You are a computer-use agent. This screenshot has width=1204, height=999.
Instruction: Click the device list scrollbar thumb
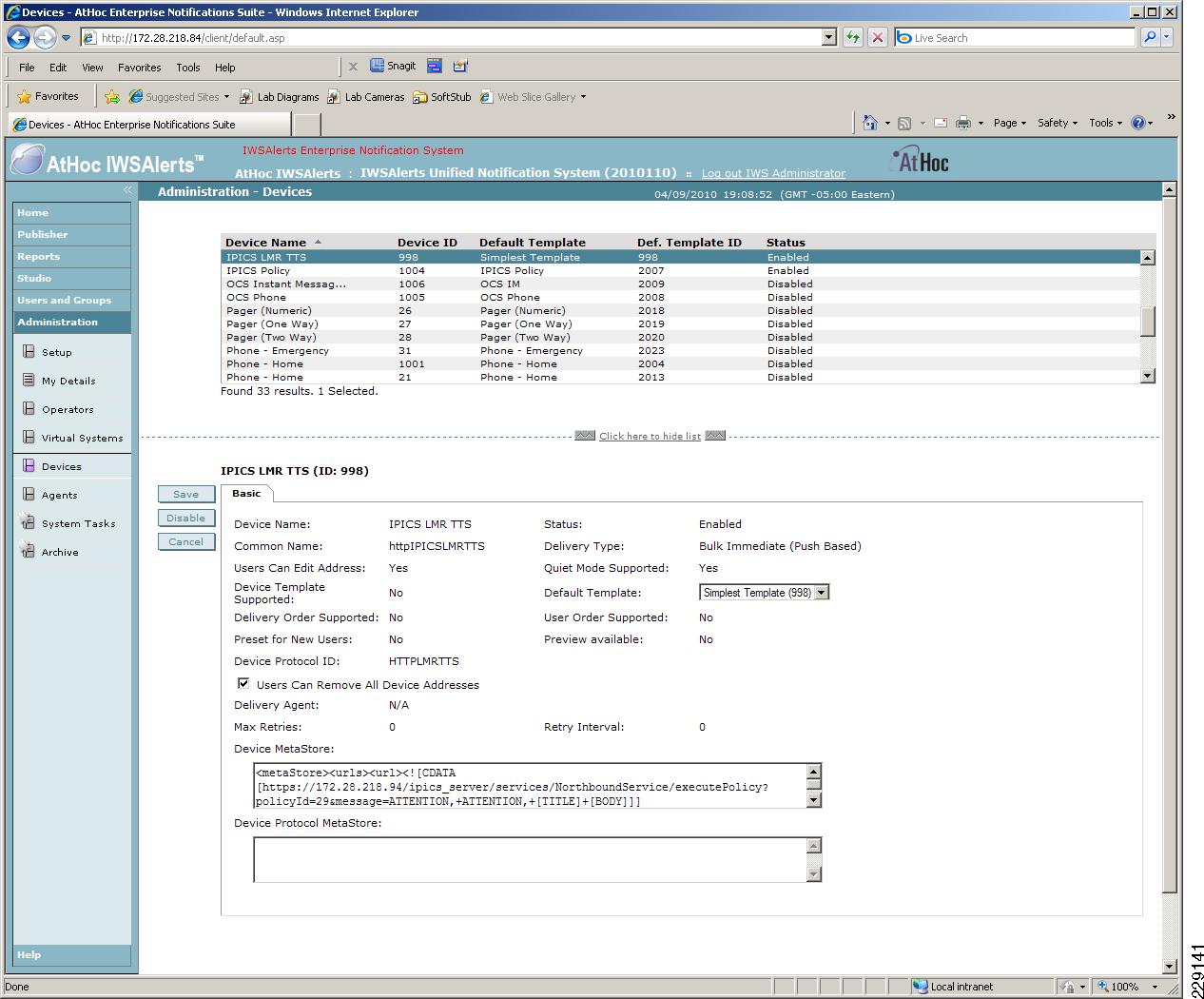click(x=1148, y=321)
